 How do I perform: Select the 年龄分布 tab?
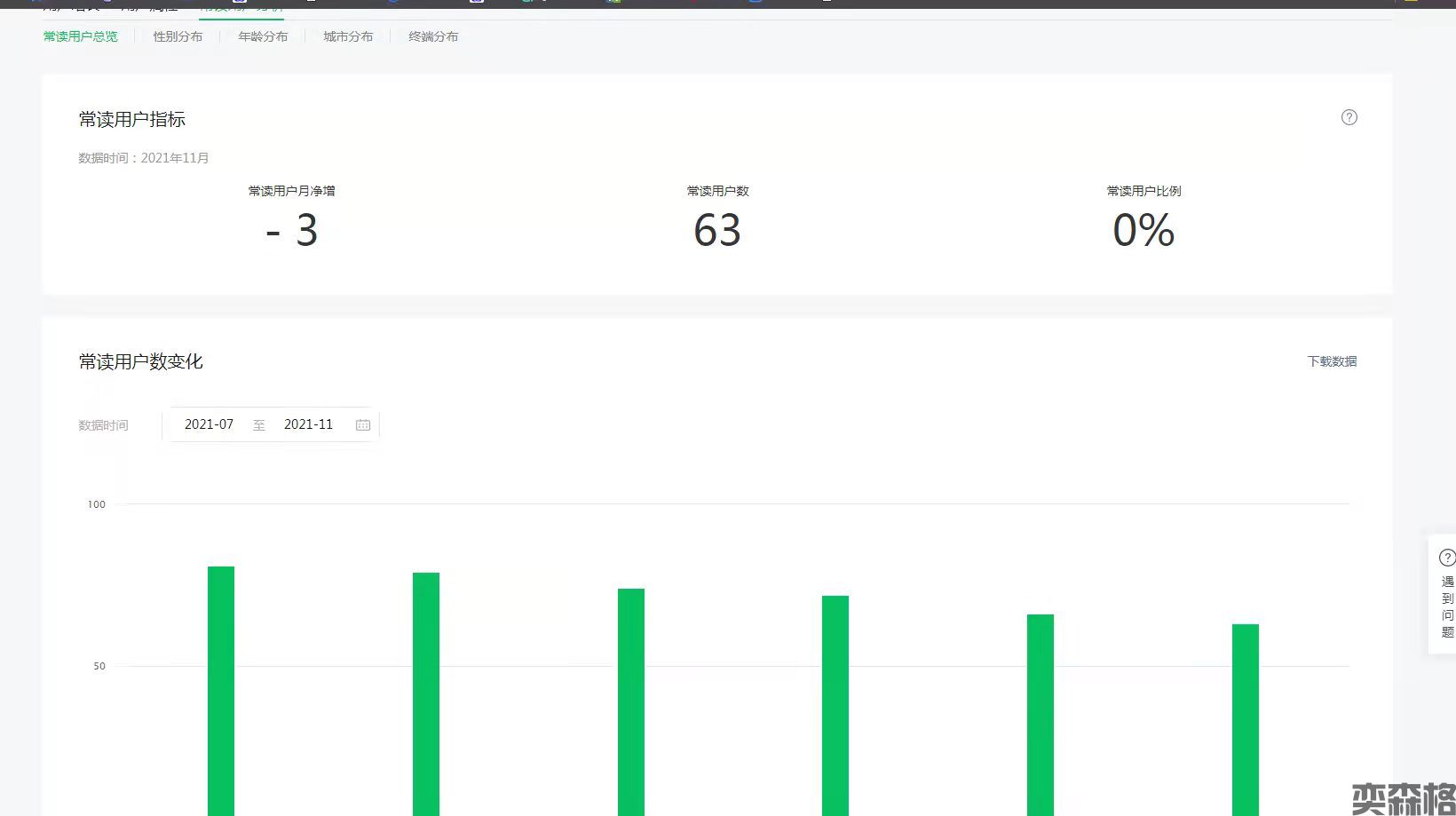263,36
